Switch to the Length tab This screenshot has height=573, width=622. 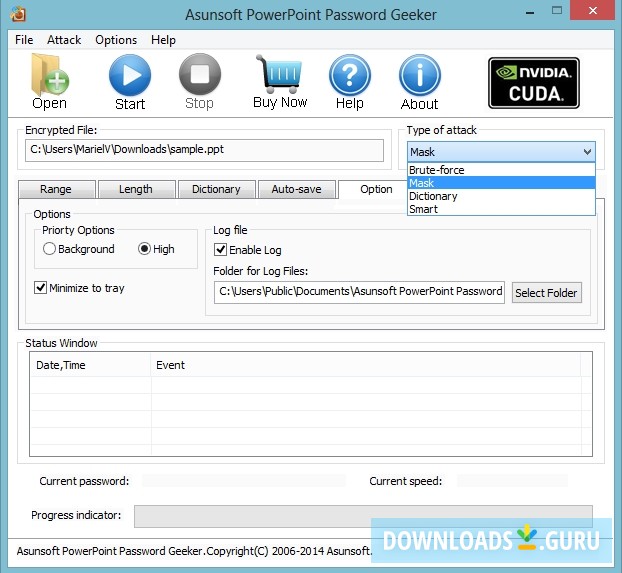point(136,189)
